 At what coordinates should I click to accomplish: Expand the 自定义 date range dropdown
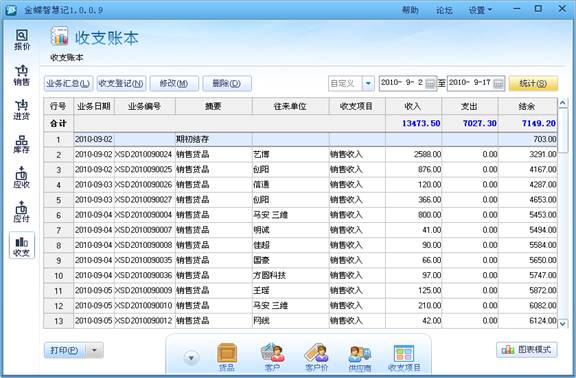(x=368, y=83)
